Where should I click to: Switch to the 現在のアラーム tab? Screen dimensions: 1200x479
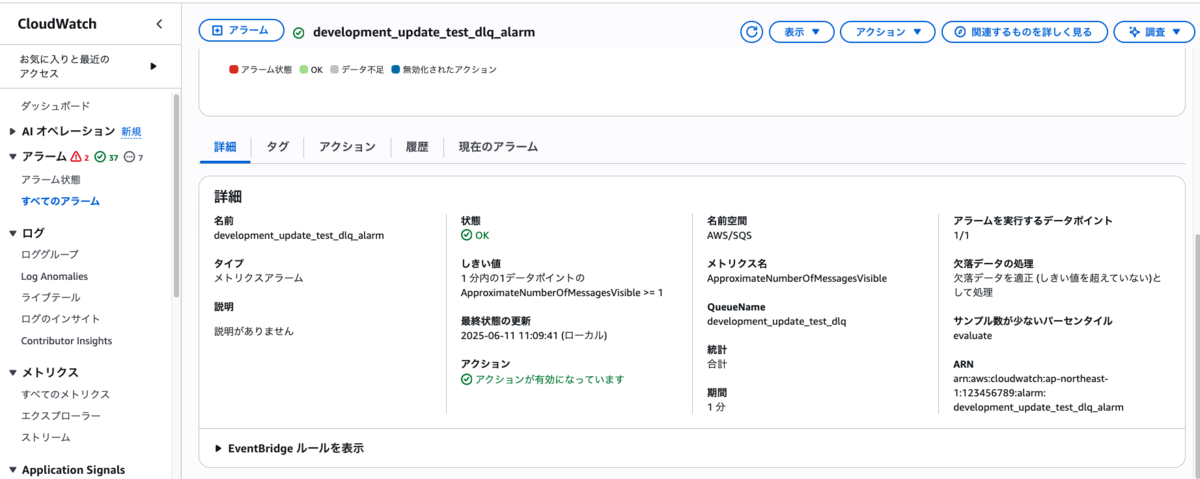(x=498, y=147)
